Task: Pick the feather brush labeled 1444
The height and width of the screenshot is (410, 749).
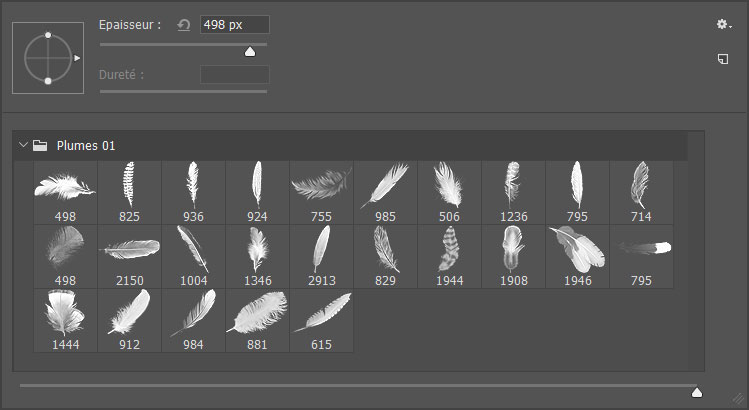Action: (x=65, y=320)
